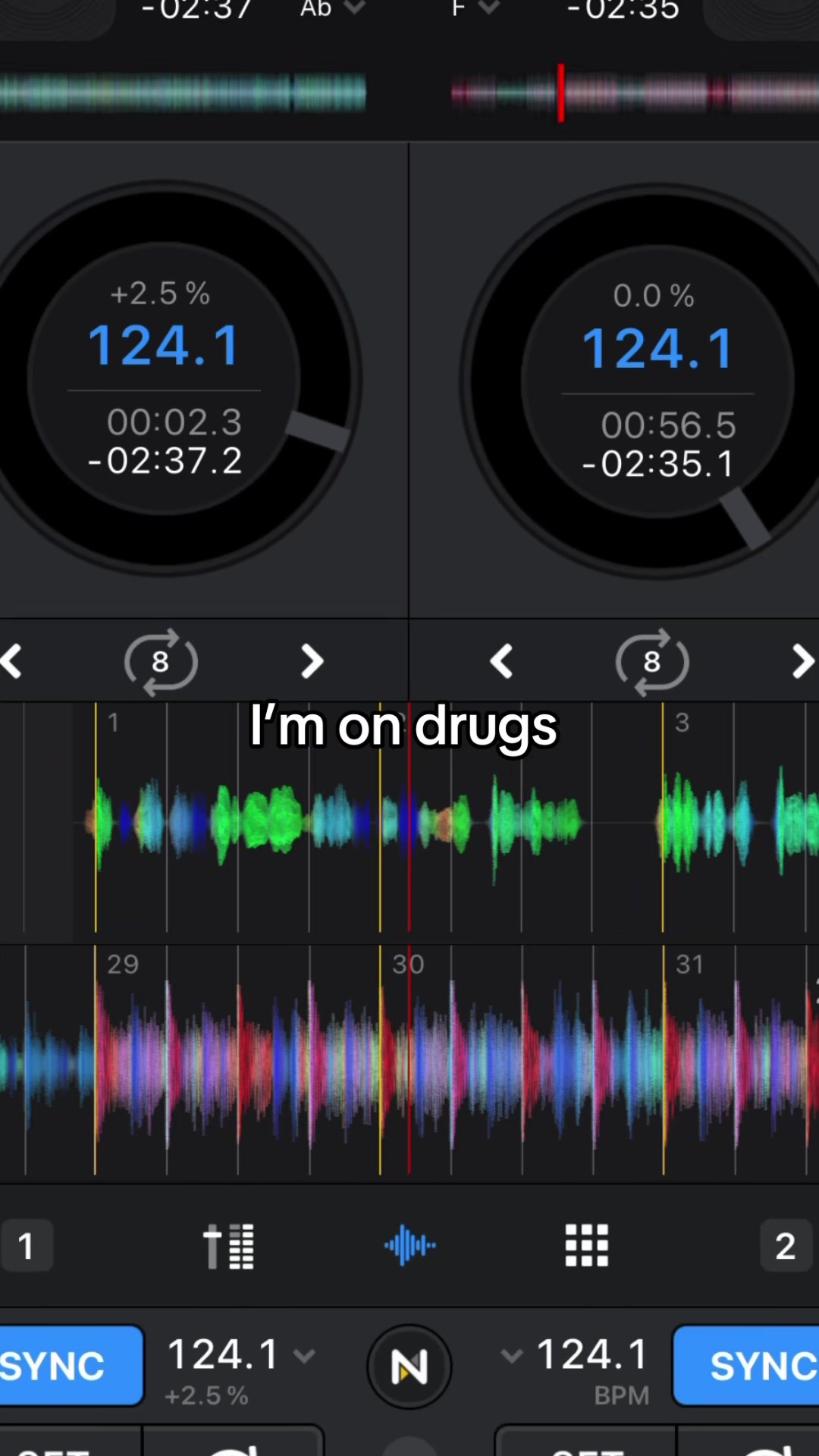Open the F key dropdown on right deck

pyautogui.click(x=475, y=9)
